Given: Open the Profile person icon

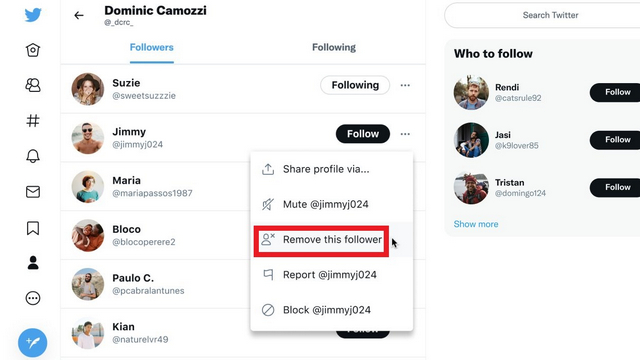Looking at the screenshot, I should click(x=33, y=263).
